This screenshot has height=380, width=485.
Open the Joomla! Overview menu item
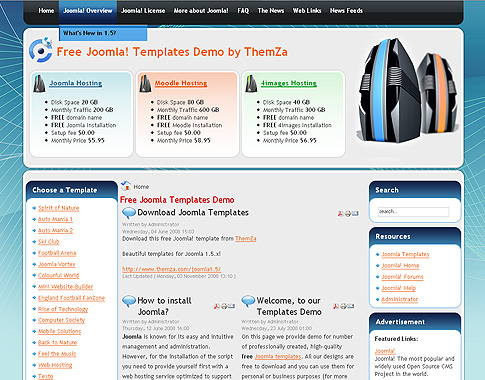pyautogui.click(x=88, y=11)
